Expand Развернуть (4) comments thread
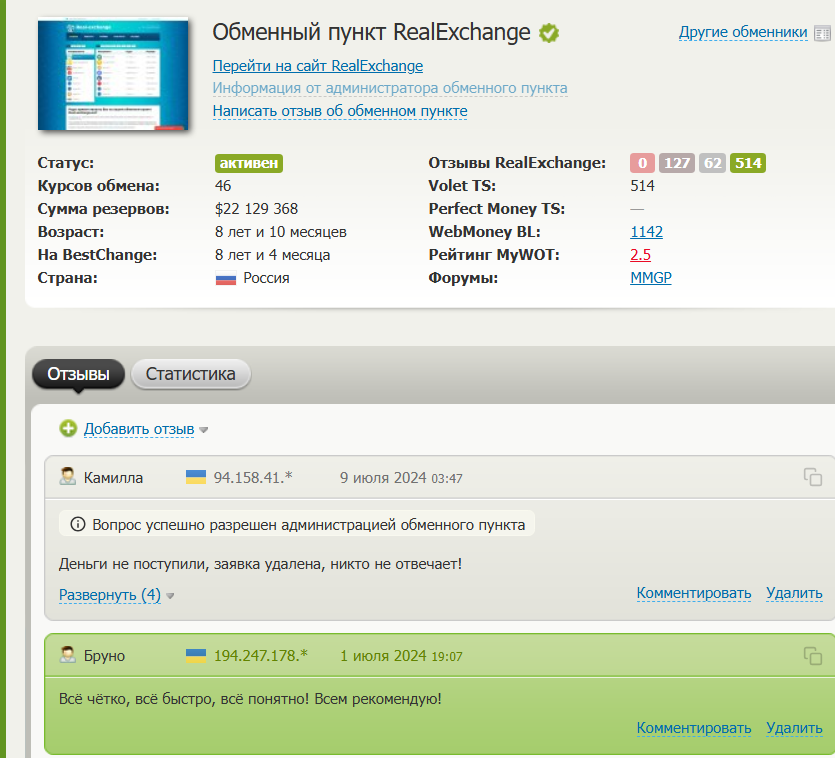This screenshot has height=758, width=835. [110, 594]
